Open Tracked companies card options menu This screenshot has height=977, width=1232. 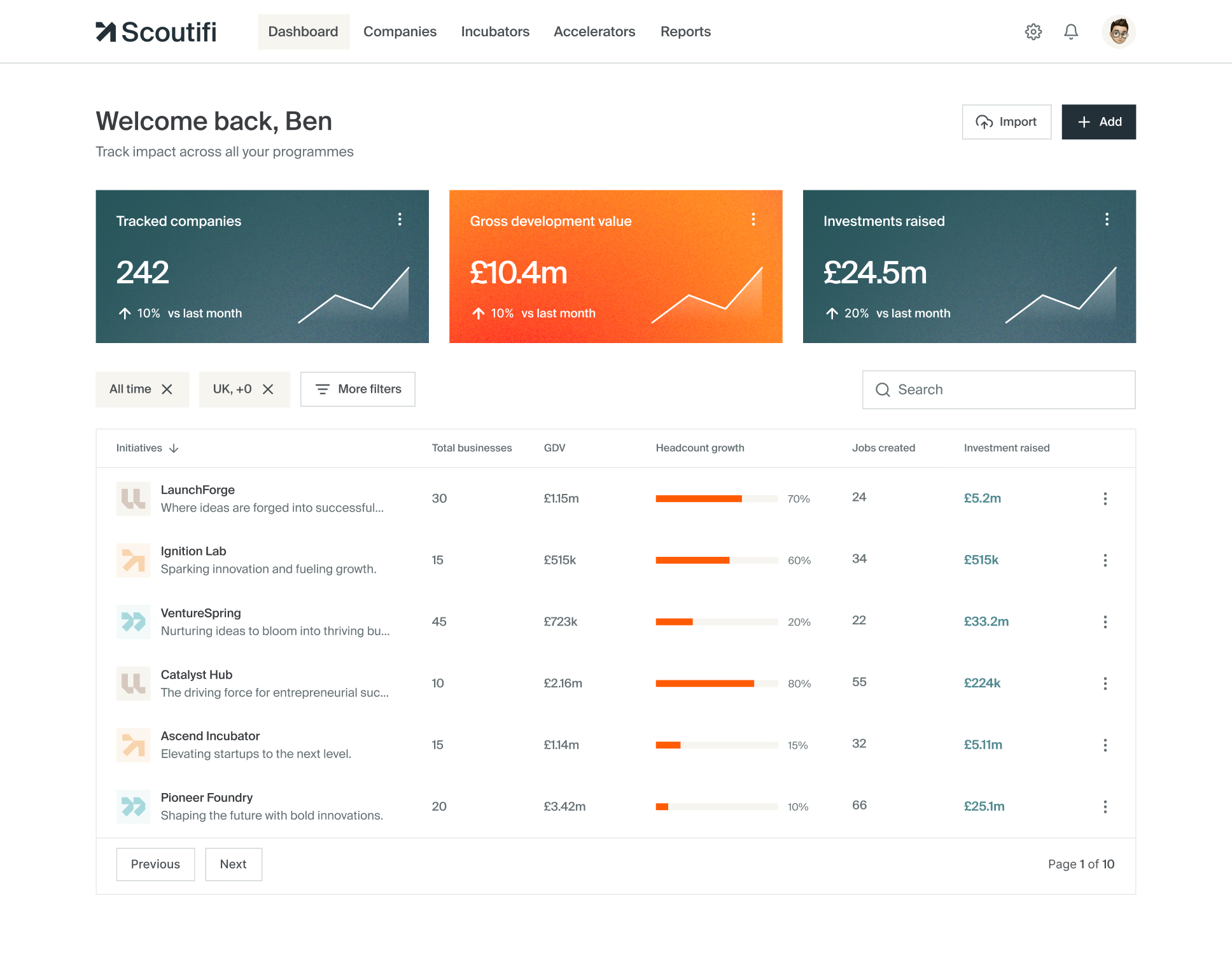click(400, 220)
